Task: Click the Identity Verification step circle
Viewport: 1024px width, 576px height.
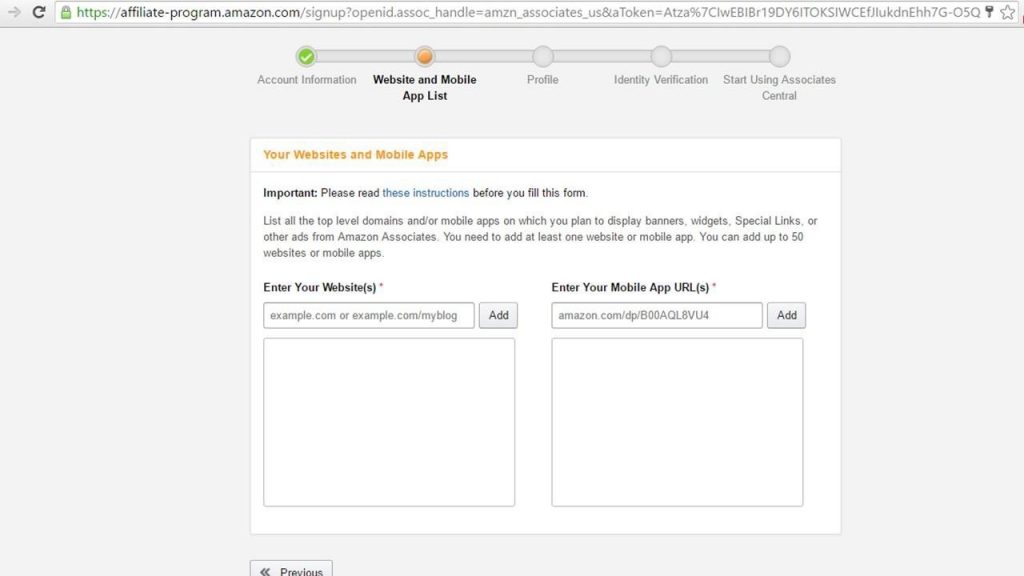Action: (661, 57)
